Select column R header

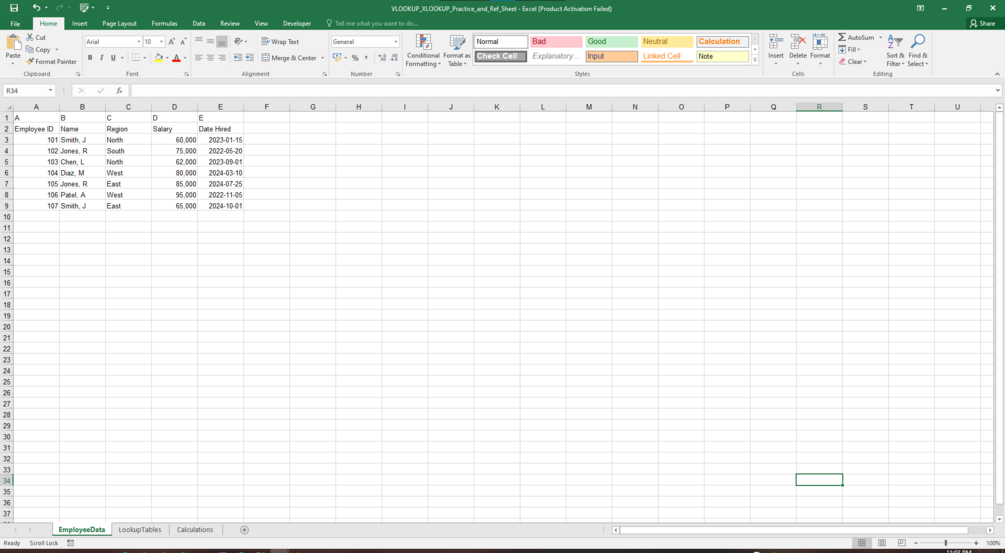819,107
